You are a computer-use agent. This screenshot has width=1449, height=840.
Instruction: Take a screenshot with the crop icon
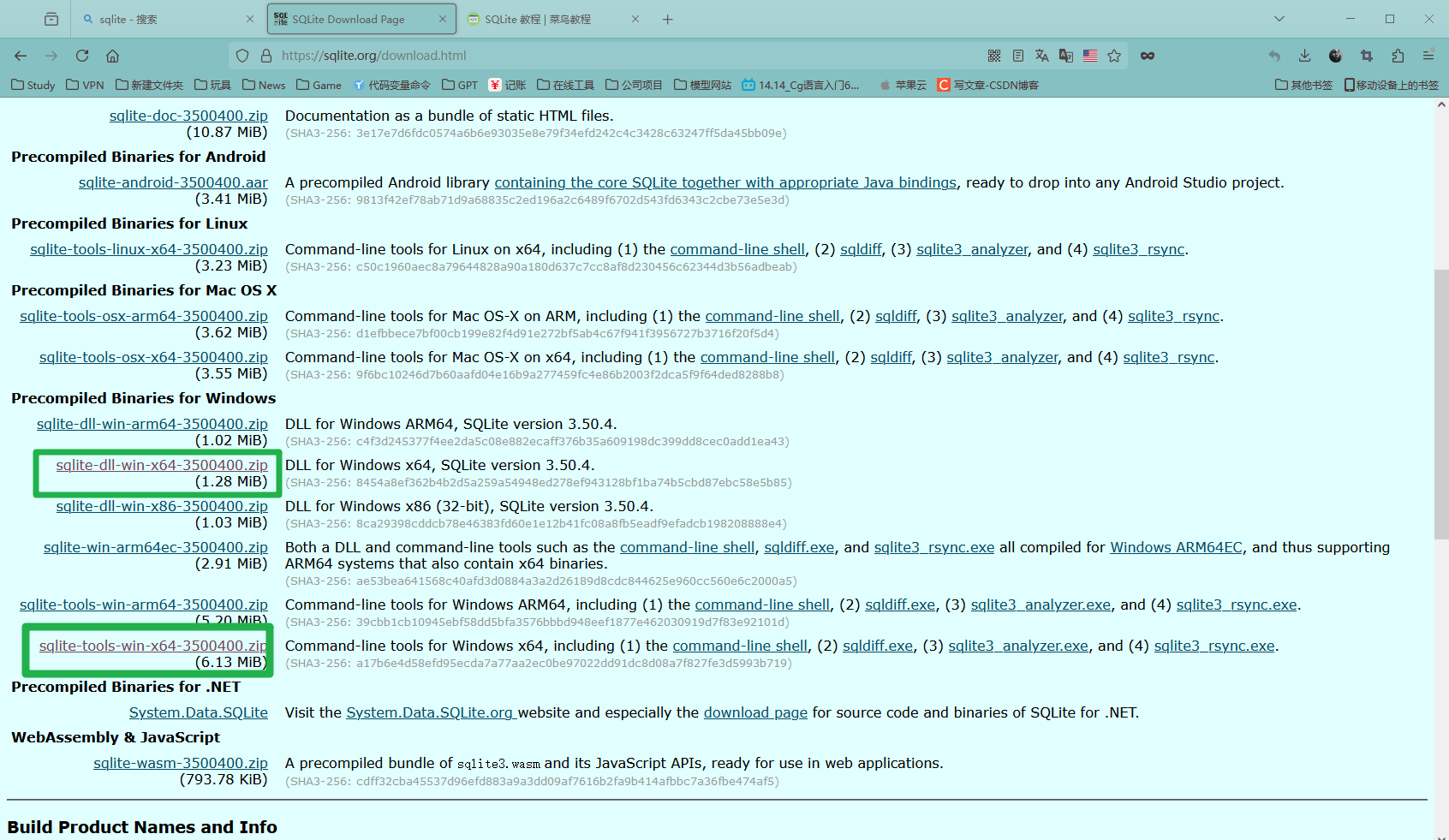(x=1367, y=56)
